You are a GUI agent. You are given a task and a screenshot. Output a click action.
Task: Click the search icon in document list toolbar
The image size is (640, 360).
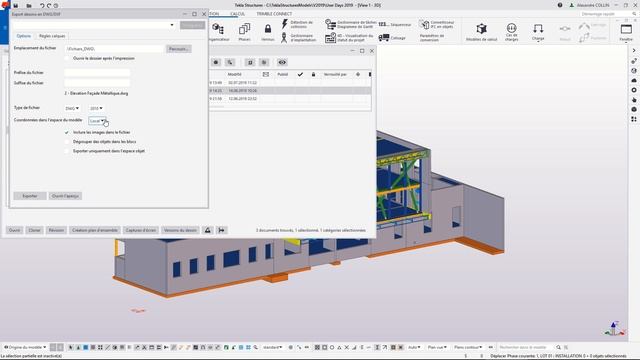[230, 62]
